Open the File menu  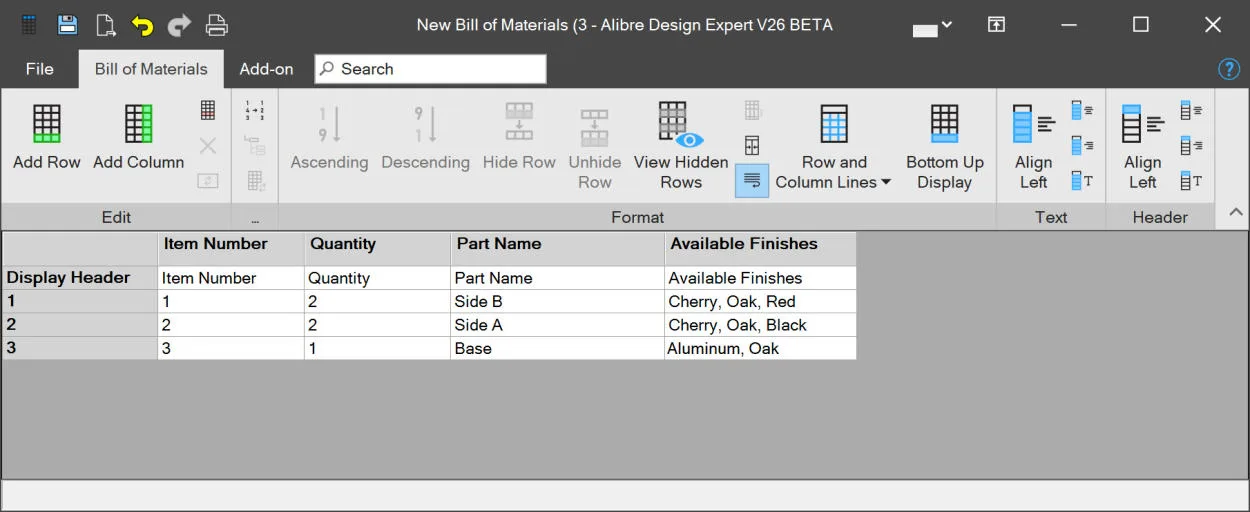point(40,69)
